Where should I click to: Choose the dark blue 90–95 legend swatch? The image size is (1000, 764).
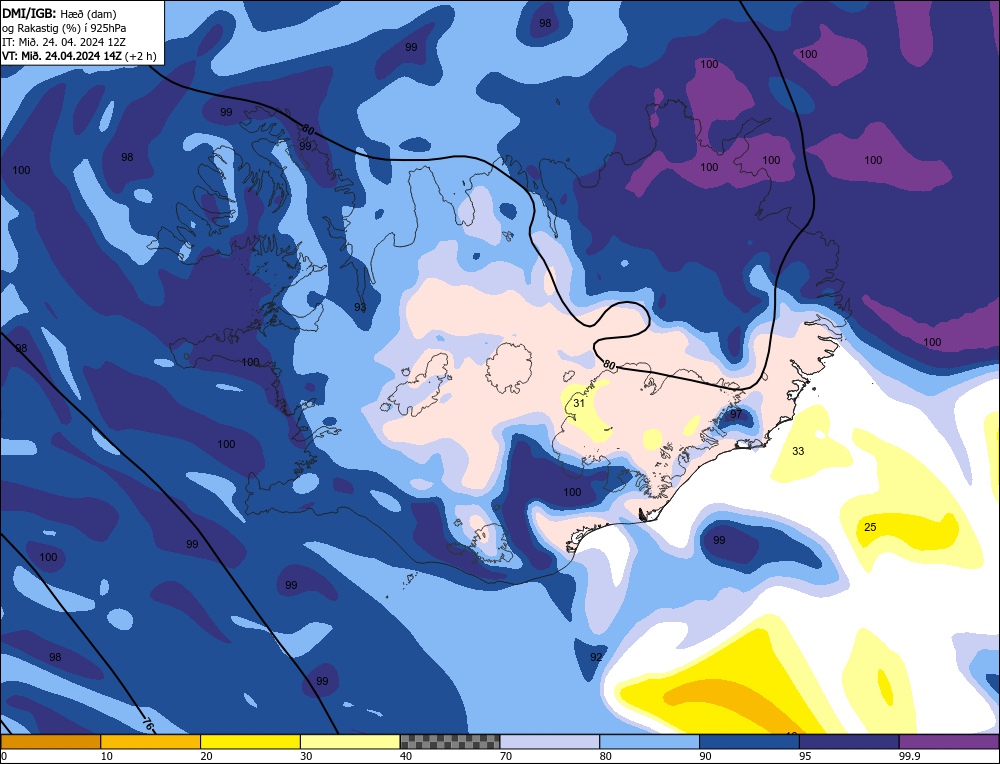[x=749, y=742]
